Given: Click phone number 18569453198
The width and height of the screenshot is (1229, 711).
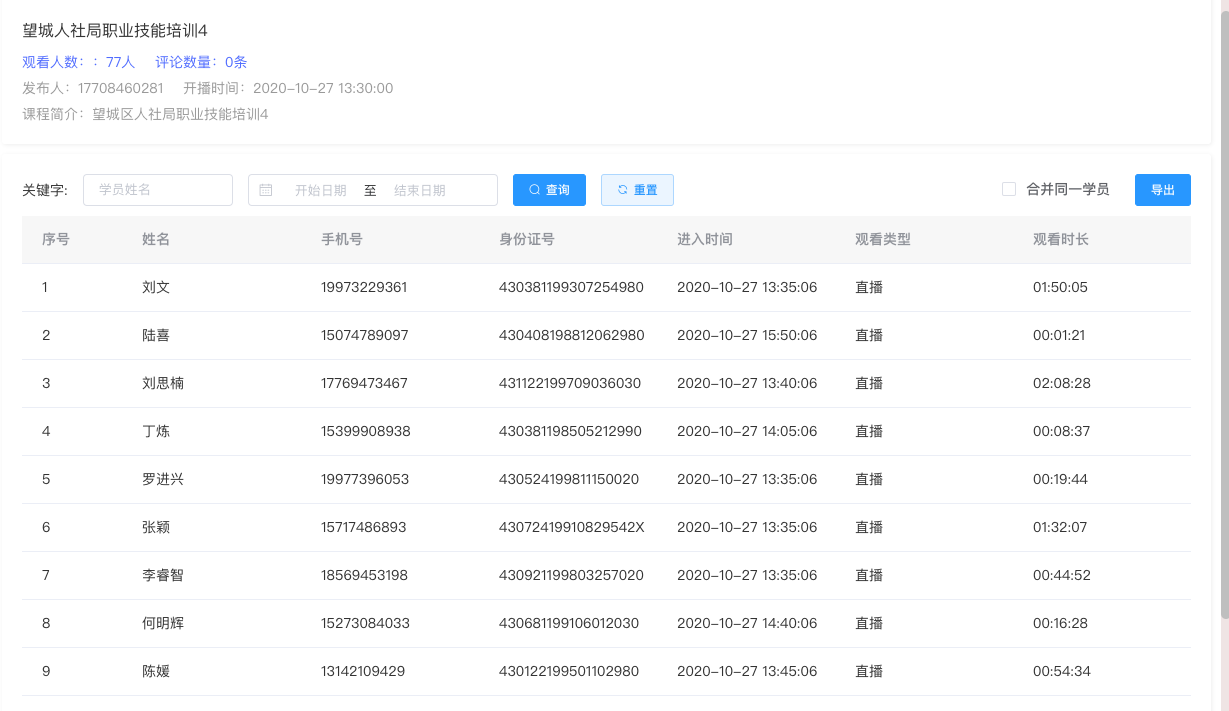Looking at the screenshot, I should (x=364, y=576).
